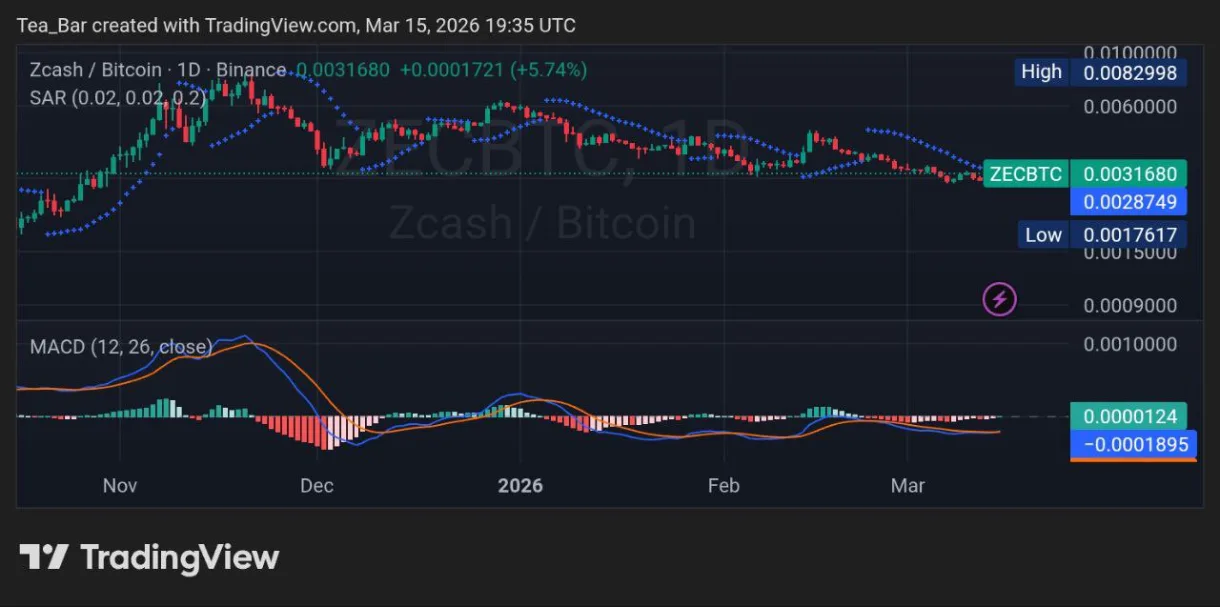
Task: Click the green 0.0031680 current price tag
Action: (x=1129, y=174)
